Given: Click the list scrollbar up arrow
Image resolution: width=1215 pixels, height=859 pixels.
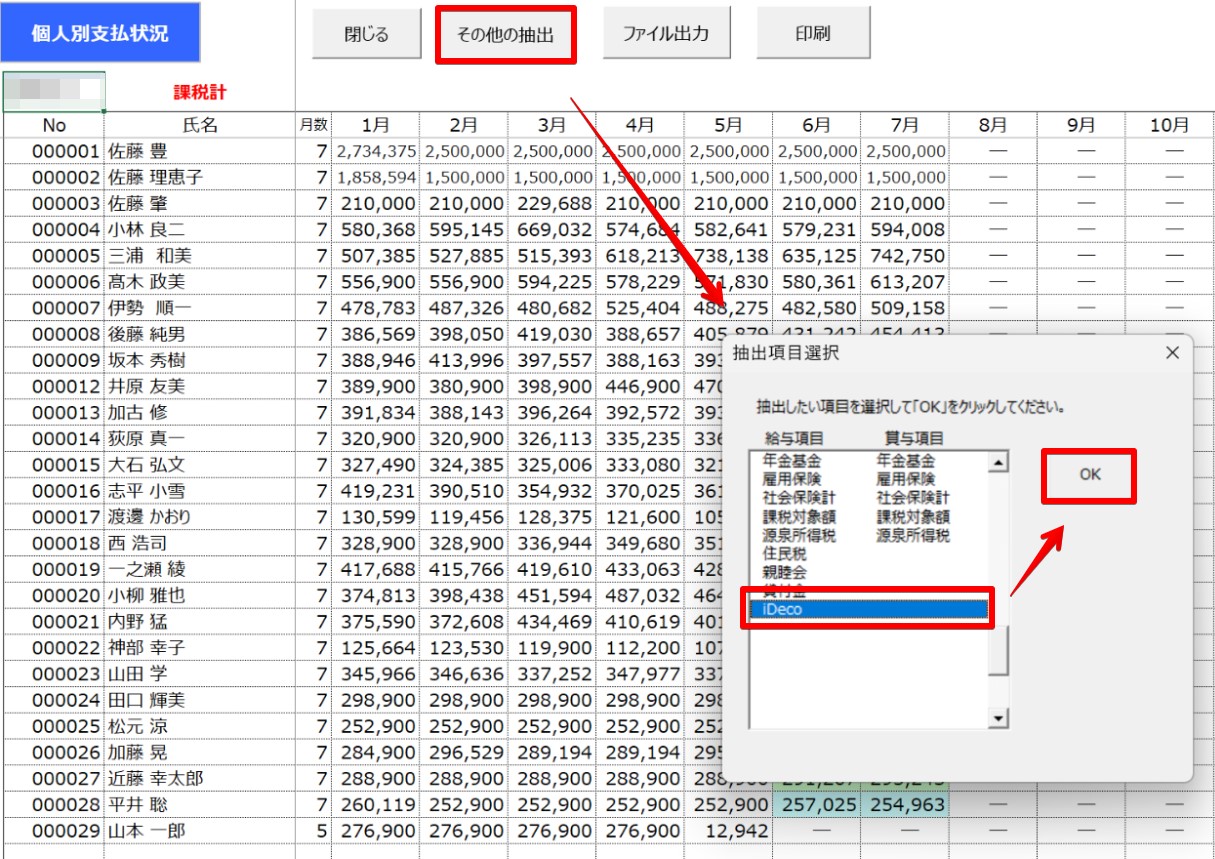Looking at the screenshot, I should (997, 462).
